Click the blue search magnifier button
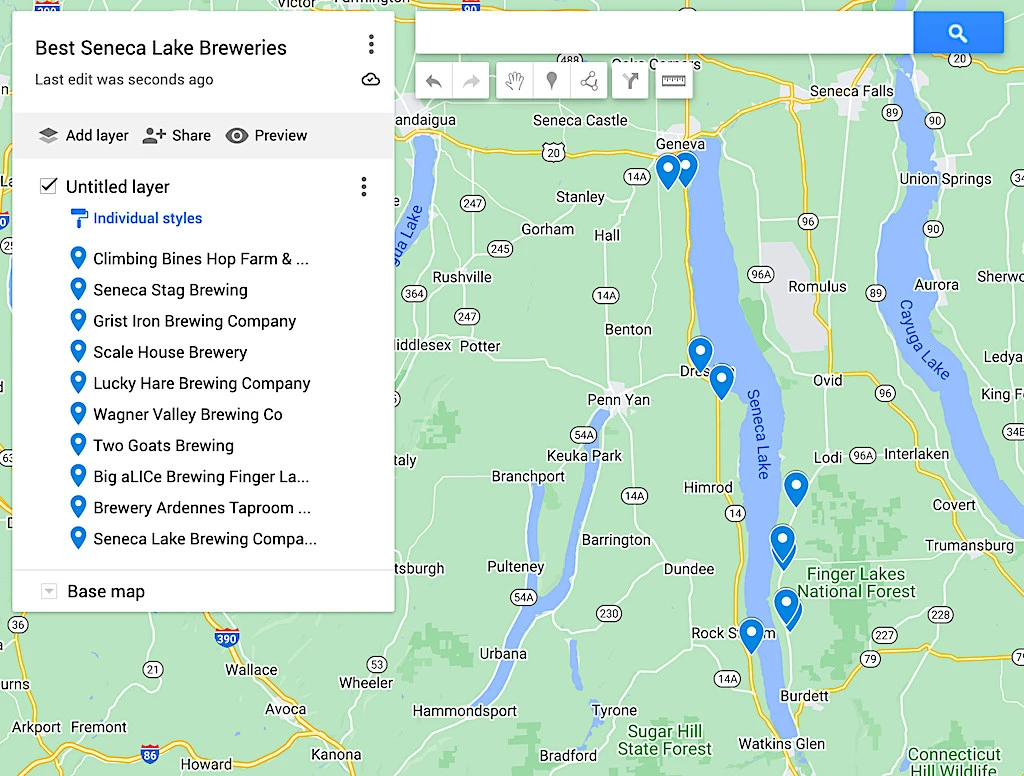1024x776 pixels. (958, 33)
